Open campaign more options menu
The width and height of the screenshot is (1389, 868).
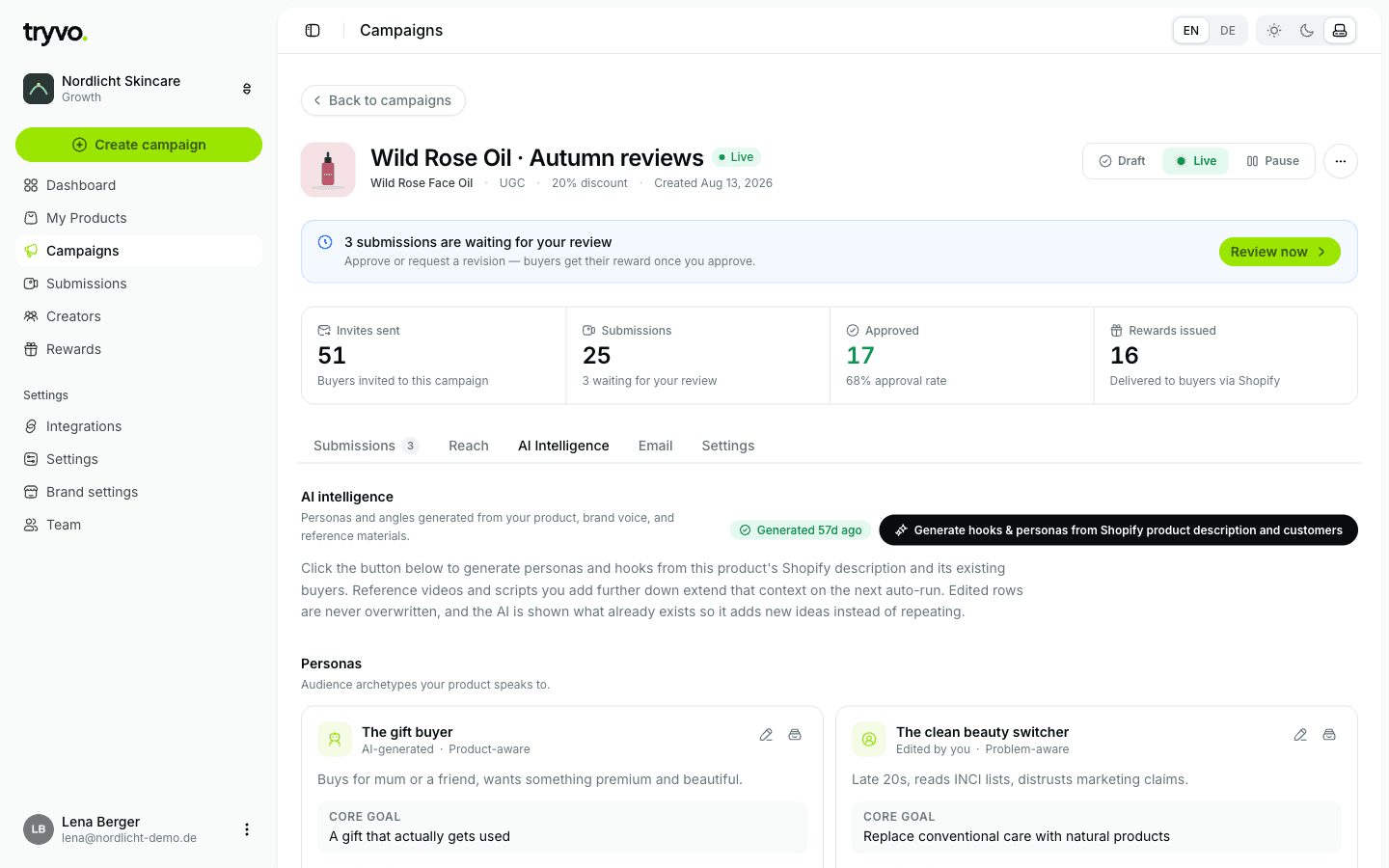click(x=1341, y=161)
